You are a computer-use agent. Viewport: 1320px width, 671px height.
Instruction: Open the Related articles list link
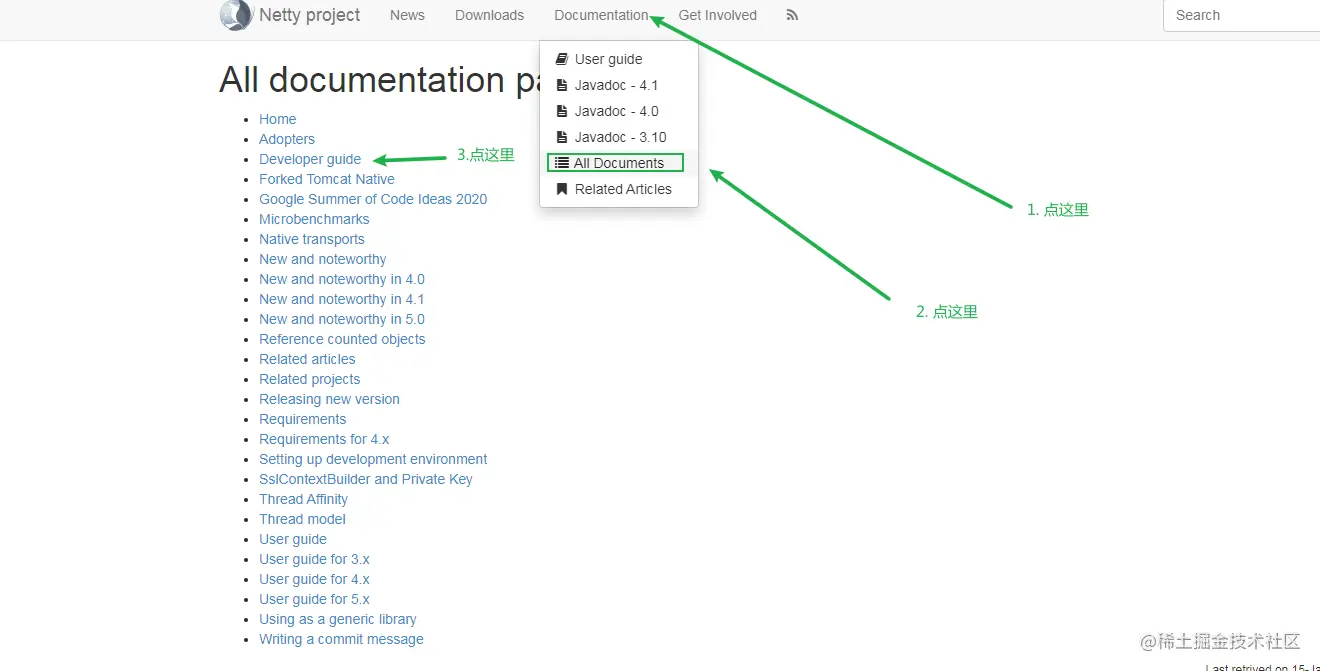(307, 359)
